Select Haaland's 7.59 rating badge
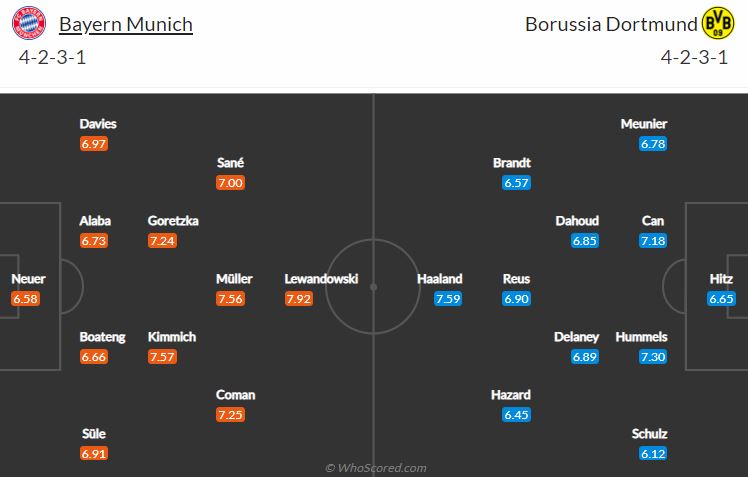The image size is (748, 477). [x=448, y=299]
